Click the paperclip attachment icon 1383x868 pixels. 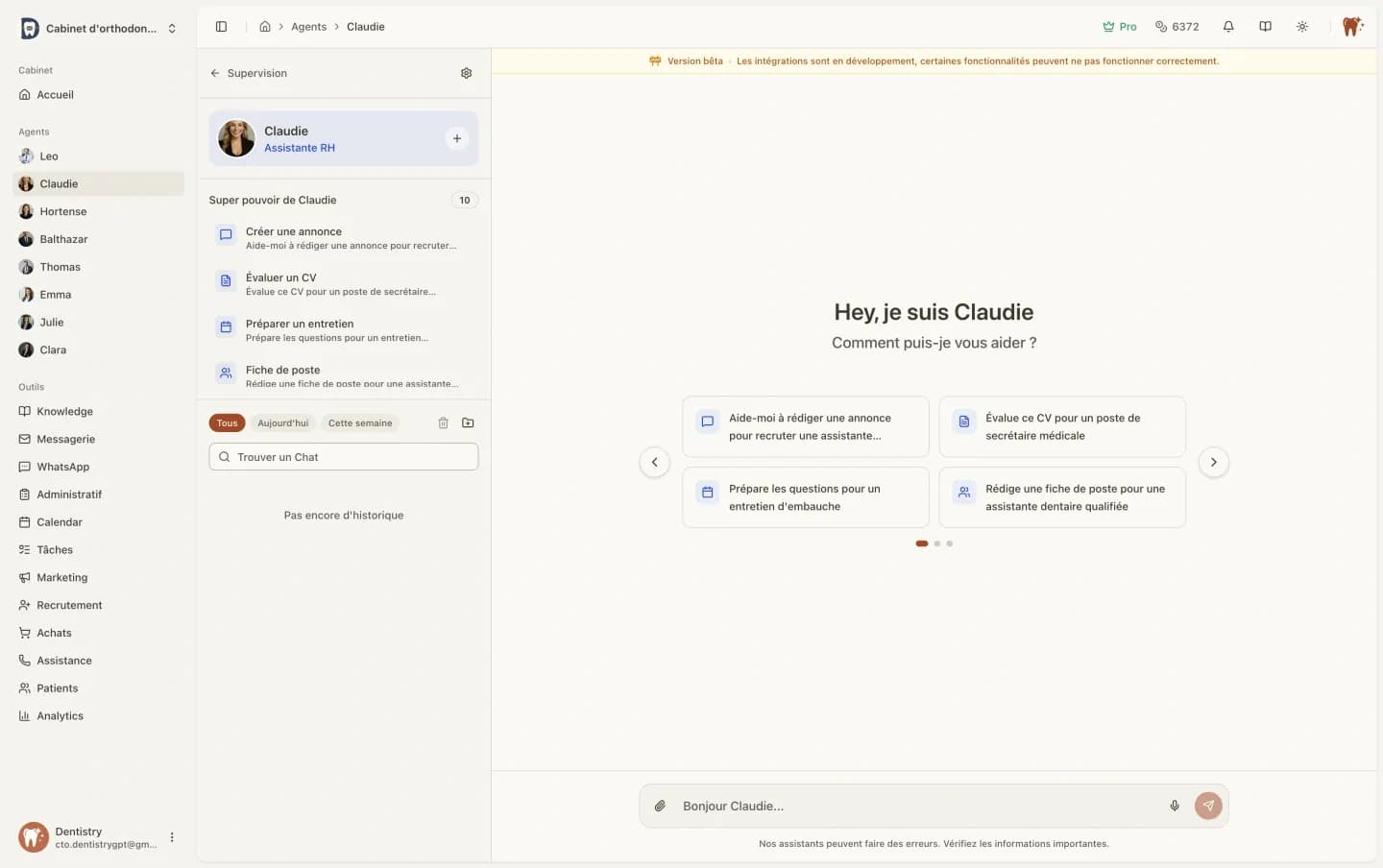coord(660,806)
